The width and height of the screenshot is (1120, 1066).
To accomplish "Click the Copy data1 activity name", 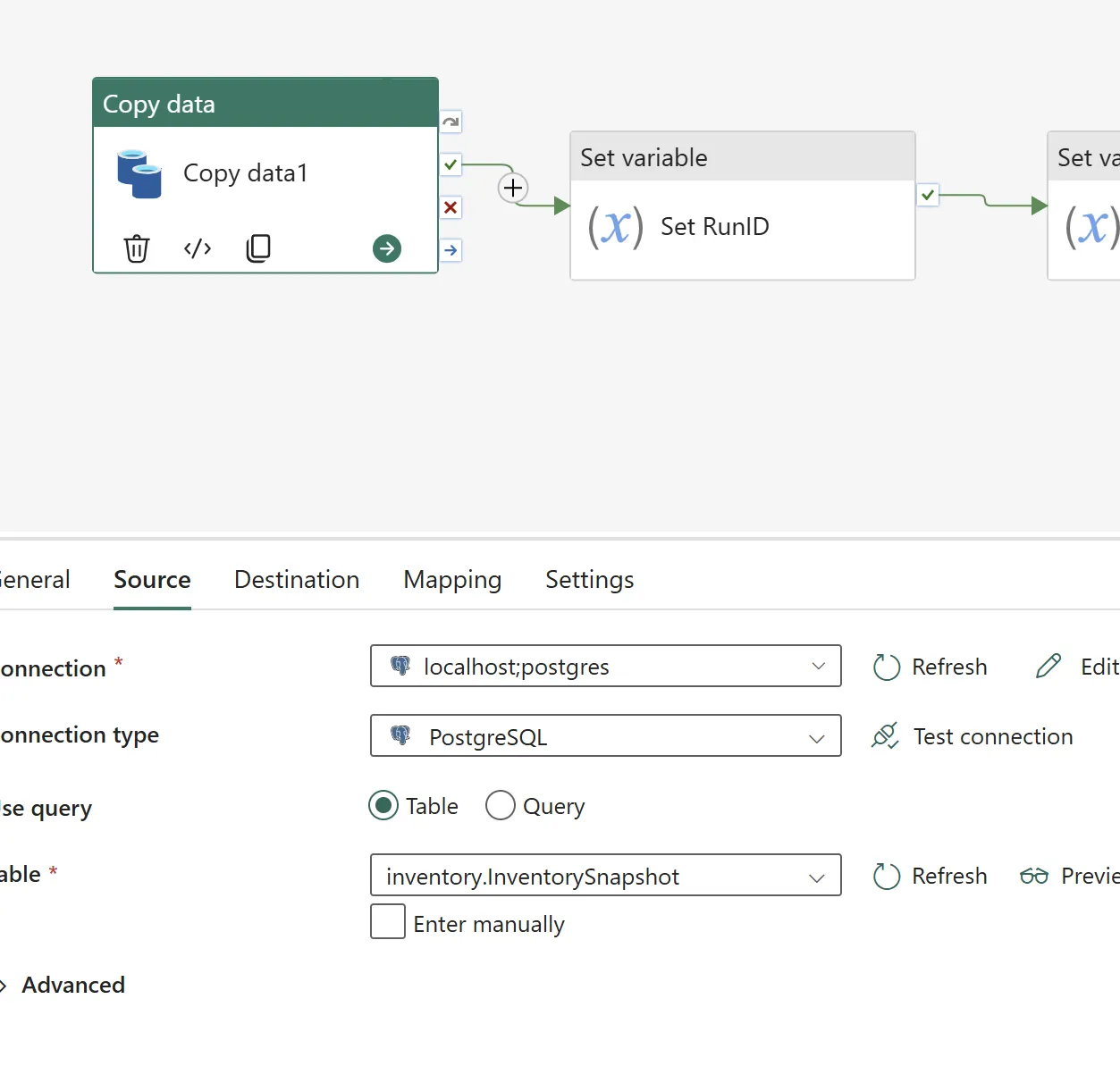I will coord(246,173).
